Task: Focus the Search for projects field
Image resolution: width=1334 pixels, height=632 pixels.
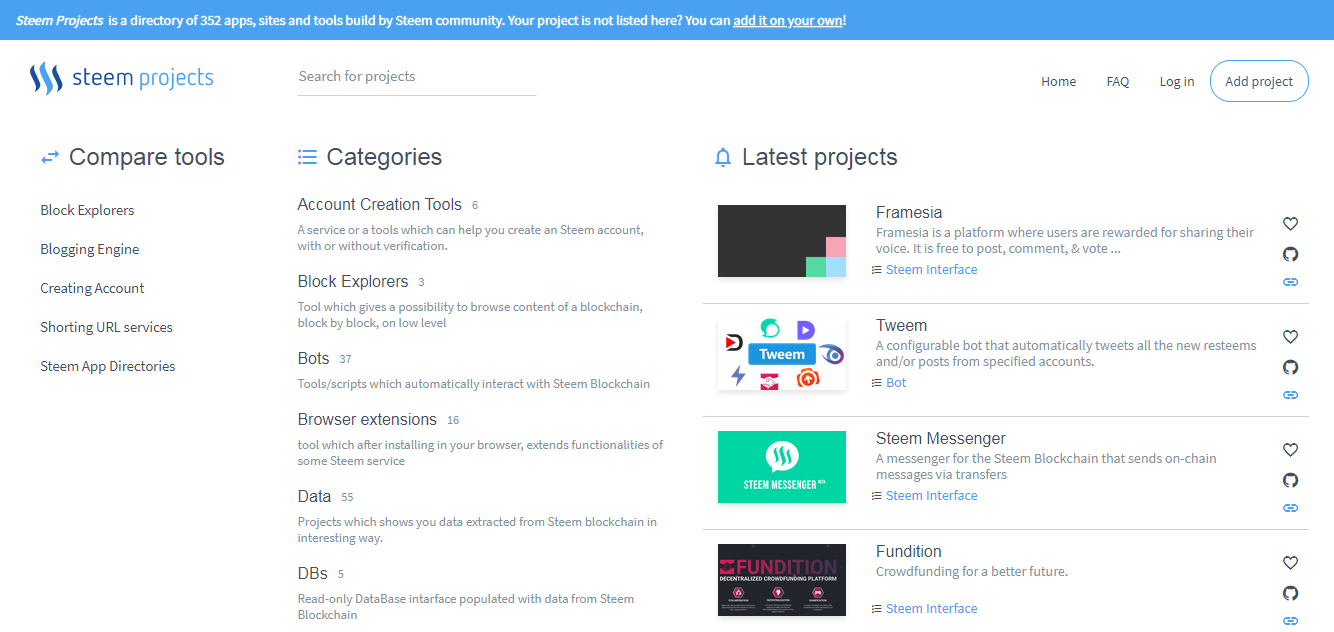Action: pyautogui.click(x=417, y=77)
